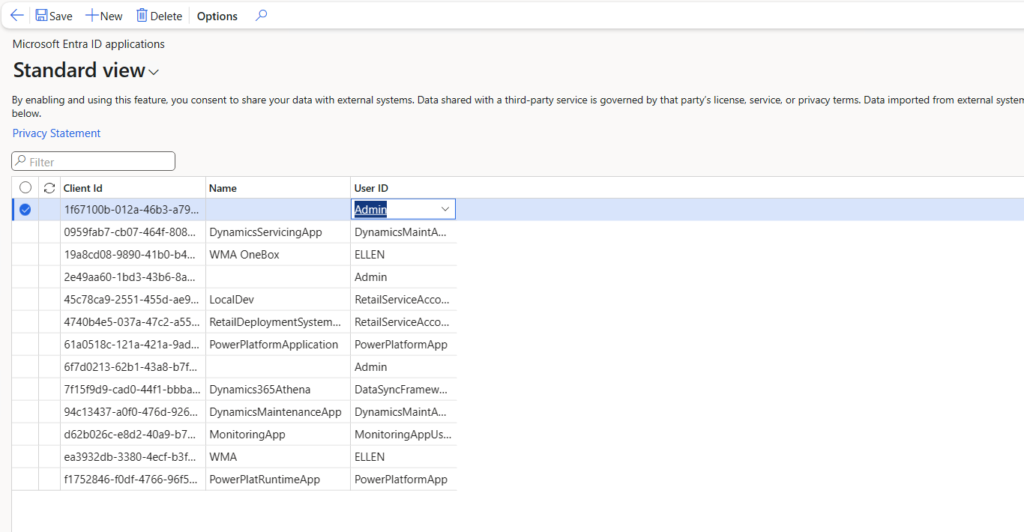Select client id 94c13437-a0f0-476d-926...
This screenshot has width=1024, height=532.
pos(133,412)
